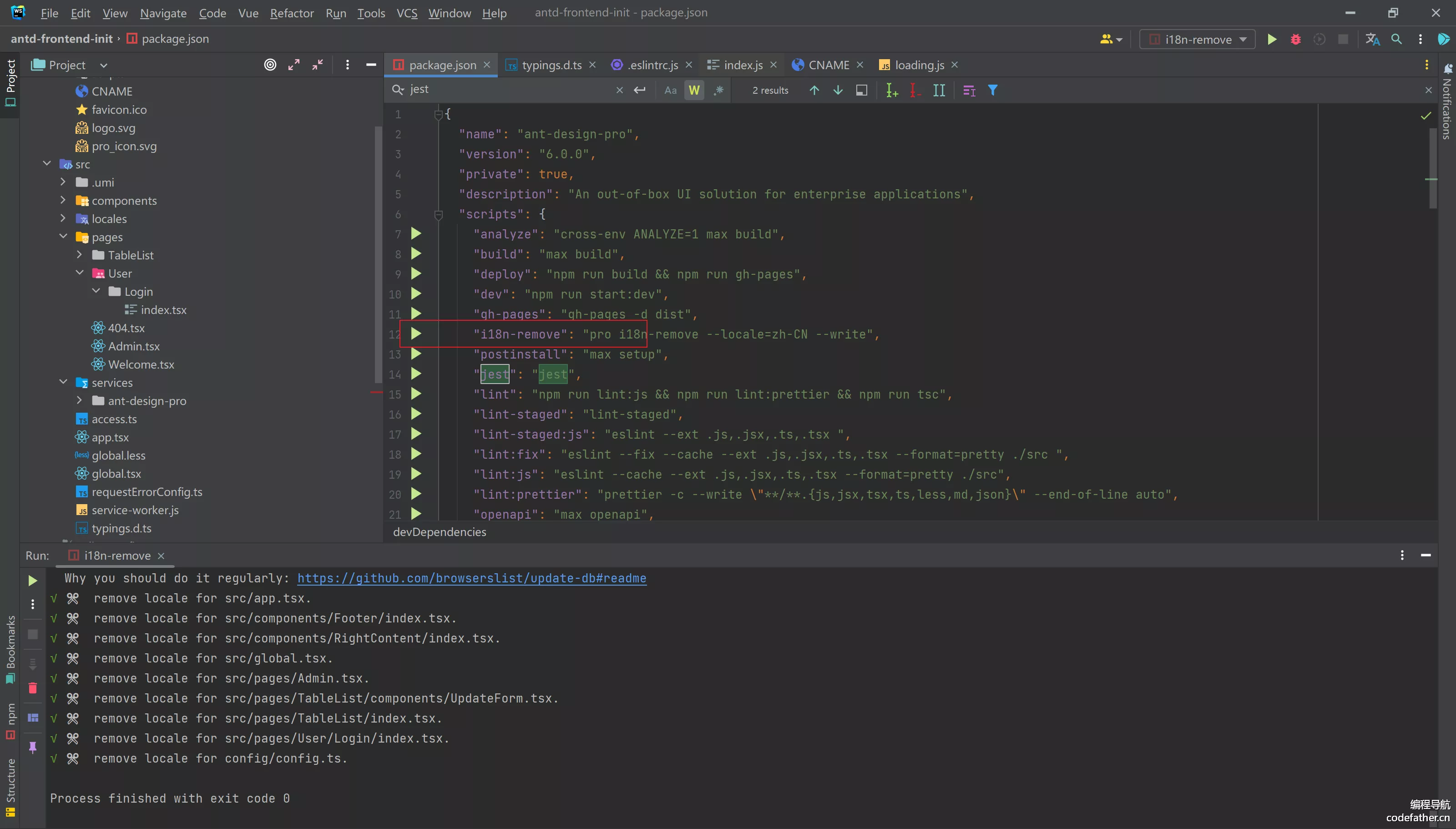
Task: Toggle Regex option in search bar
Action: click(718, 90)
